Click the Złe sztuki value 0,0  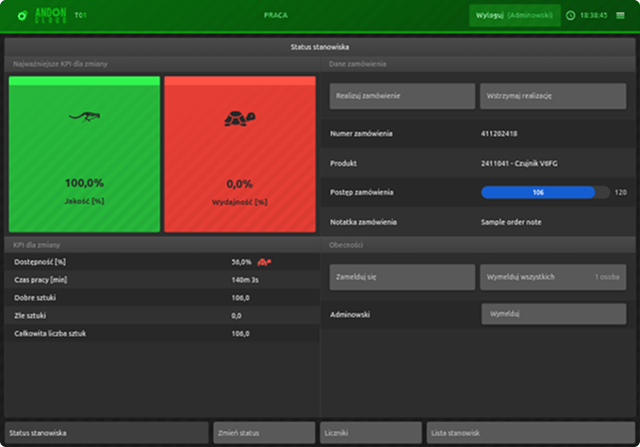click(236, 316)
